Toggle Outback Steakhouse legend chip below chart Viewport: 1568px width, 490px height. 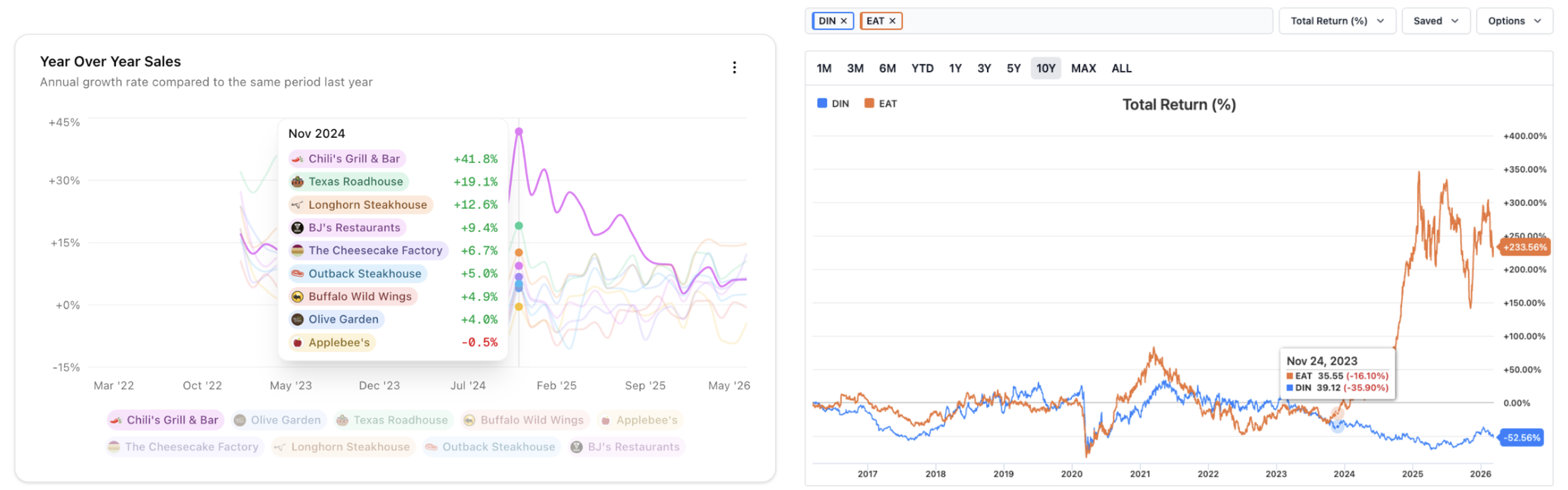(x=491, y=446)
